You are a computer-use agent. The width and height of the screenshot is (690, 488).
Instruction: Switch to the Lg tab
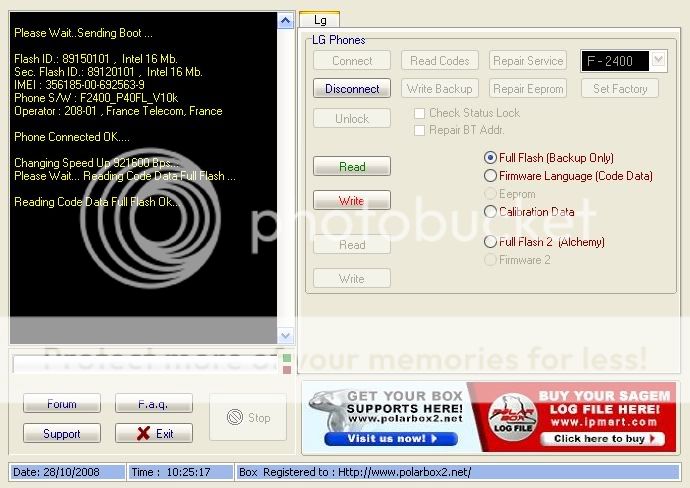pos(320,20)
